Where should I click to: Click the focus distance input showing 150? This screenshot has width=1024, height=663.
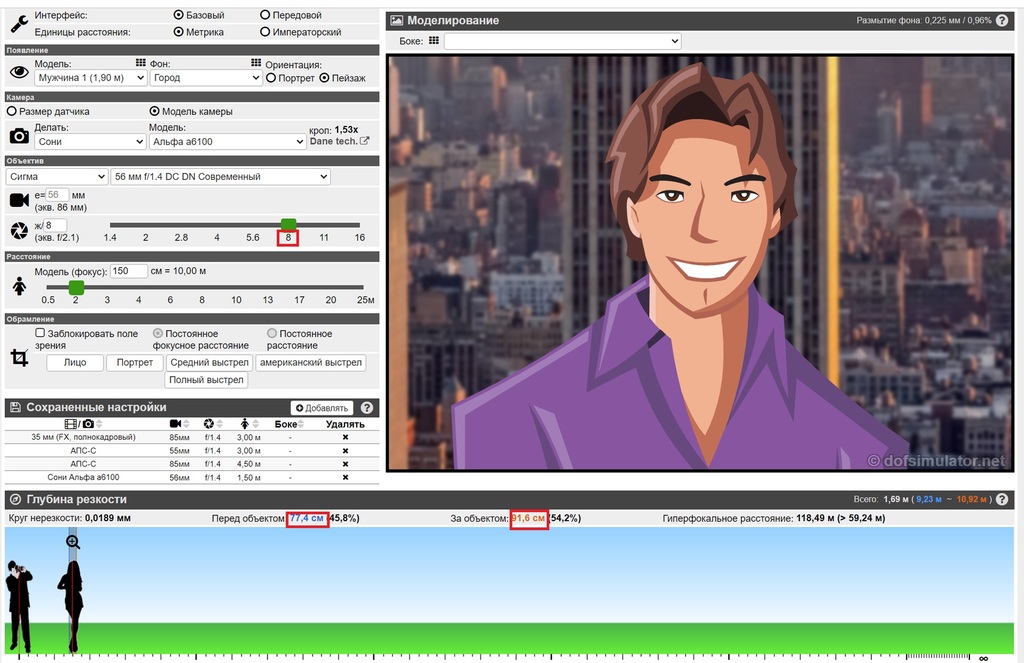pos(129,271)
